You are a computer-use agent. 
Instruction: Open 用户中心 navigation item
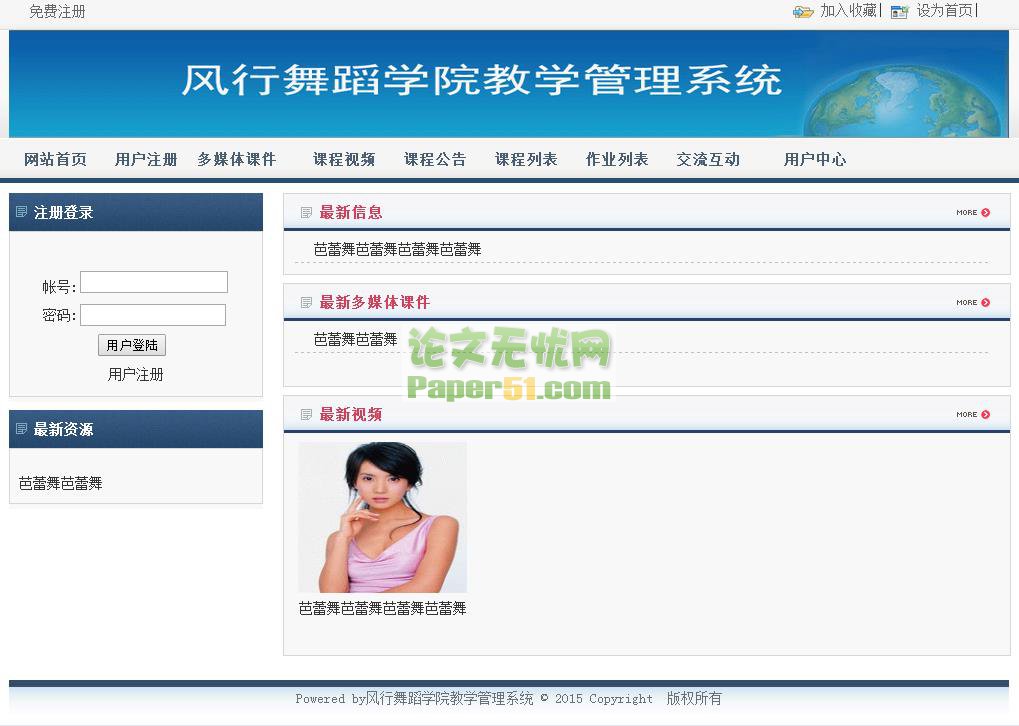815,159
